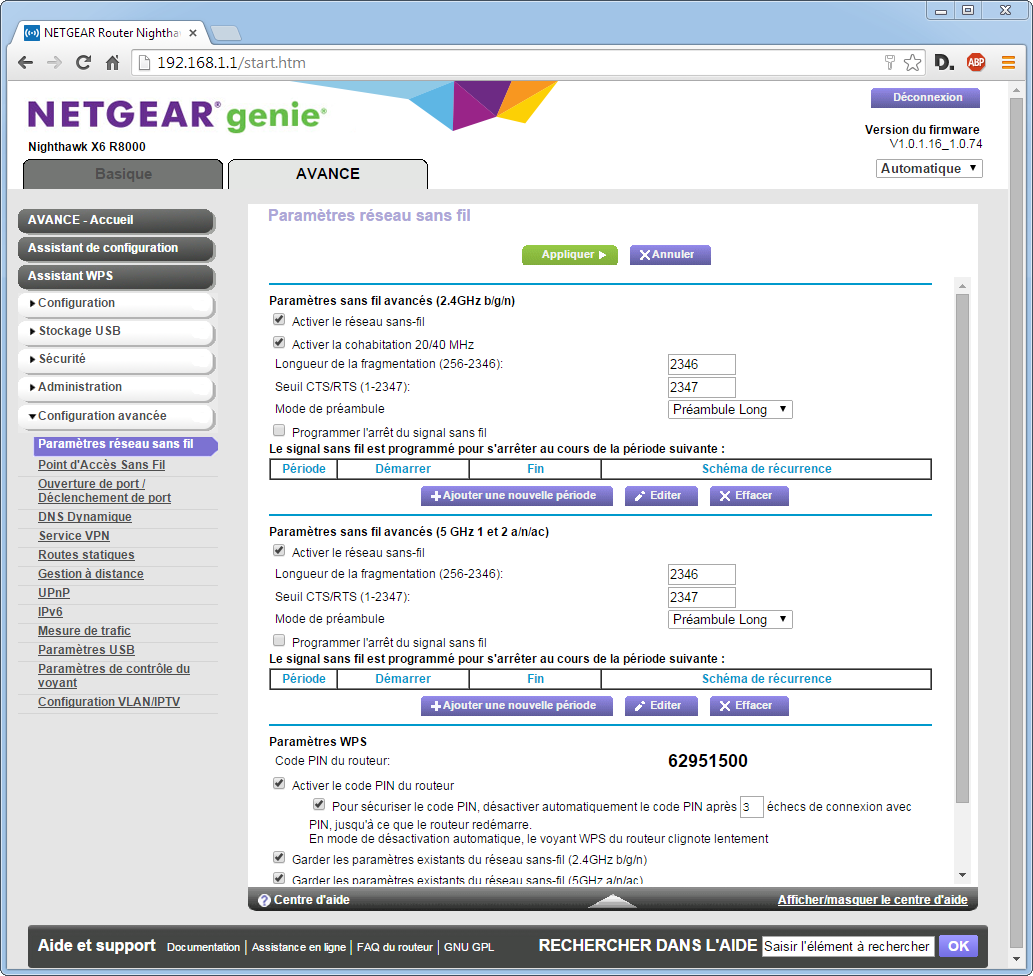
Task: Click the settings panel vertical scrollbar
Action: click(x=962, y=548)
